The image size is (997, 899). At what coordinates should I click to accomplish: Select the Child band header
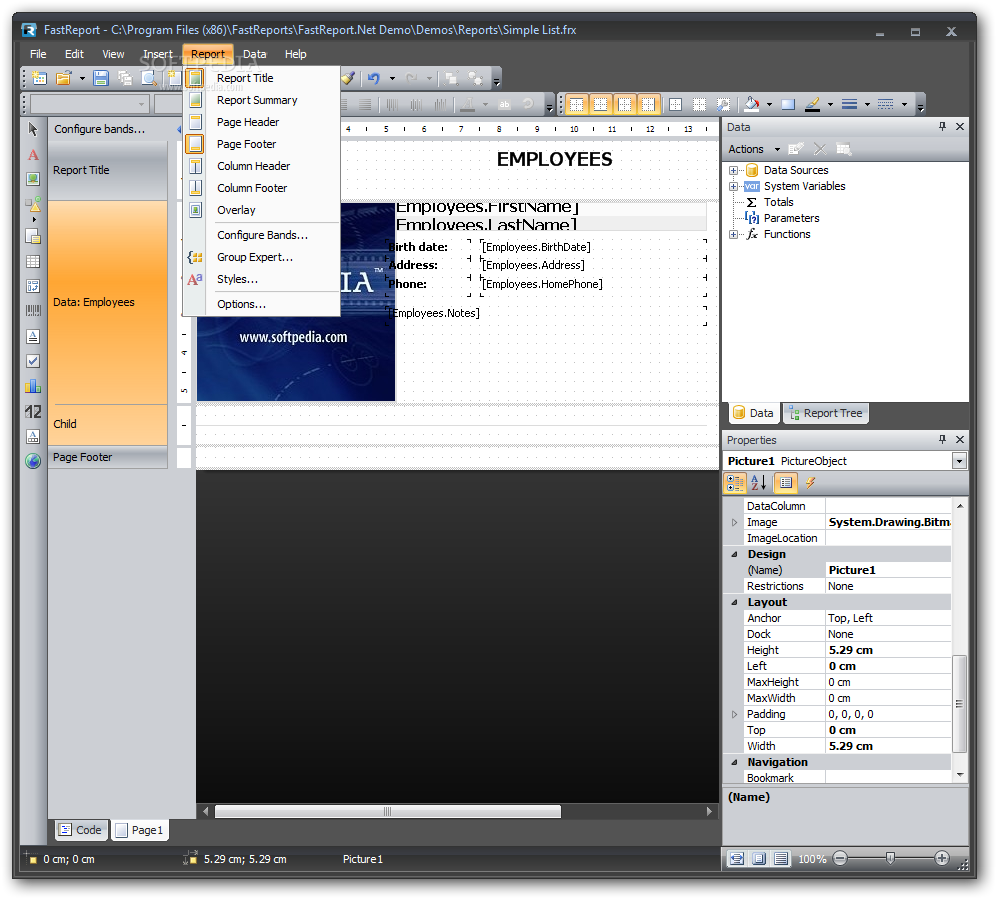[108, 424]
